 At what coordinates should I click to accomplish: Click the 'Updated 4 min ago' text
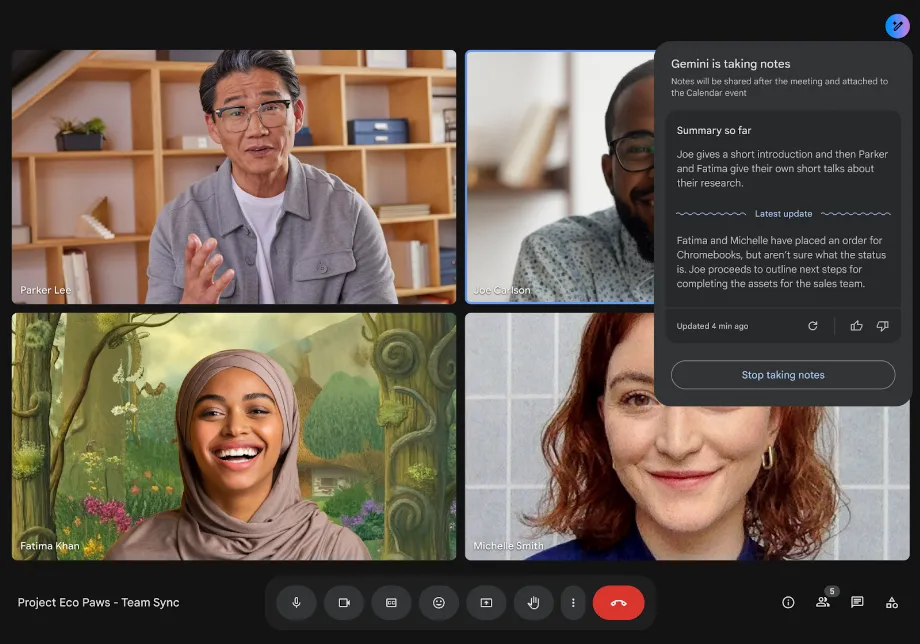[712, 326]
